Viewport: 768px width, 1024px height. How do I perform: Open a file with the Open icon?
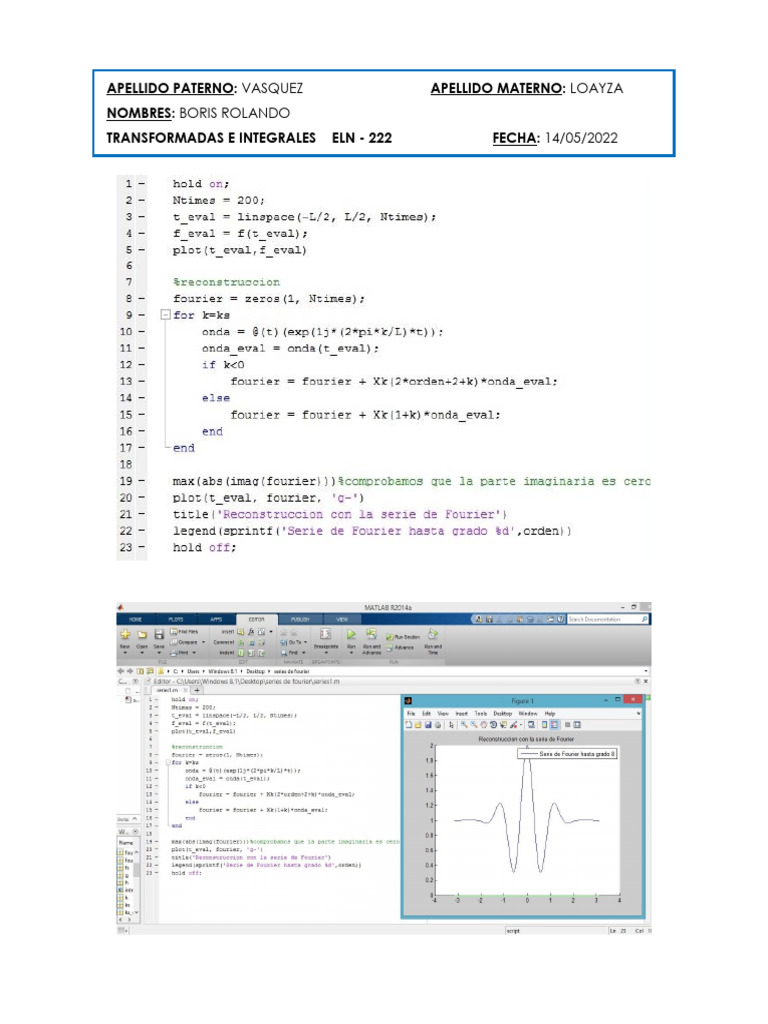(x=143, y=636)
